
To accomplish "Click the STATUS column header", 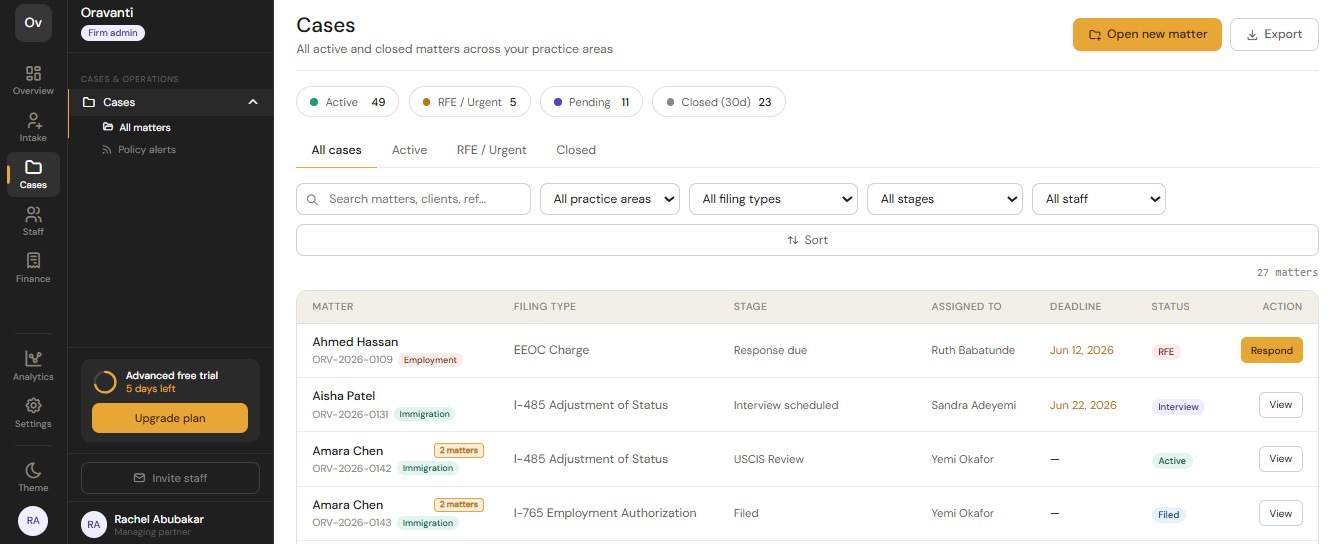I will coord(1170,307).
